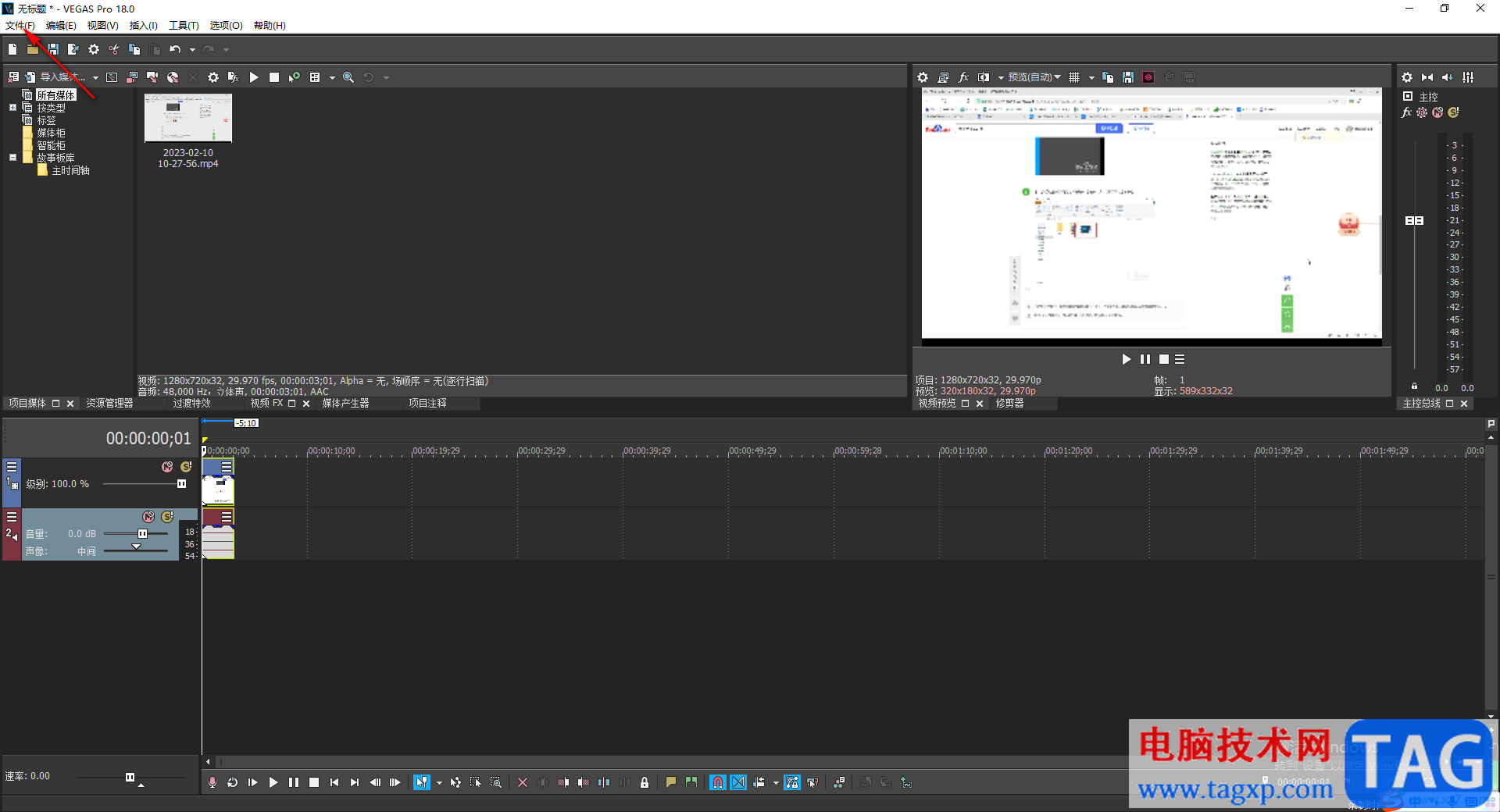Viewport: 1500px width, 812px height.
Task: Dim the master output
Action: click(x=1448, y=77)
